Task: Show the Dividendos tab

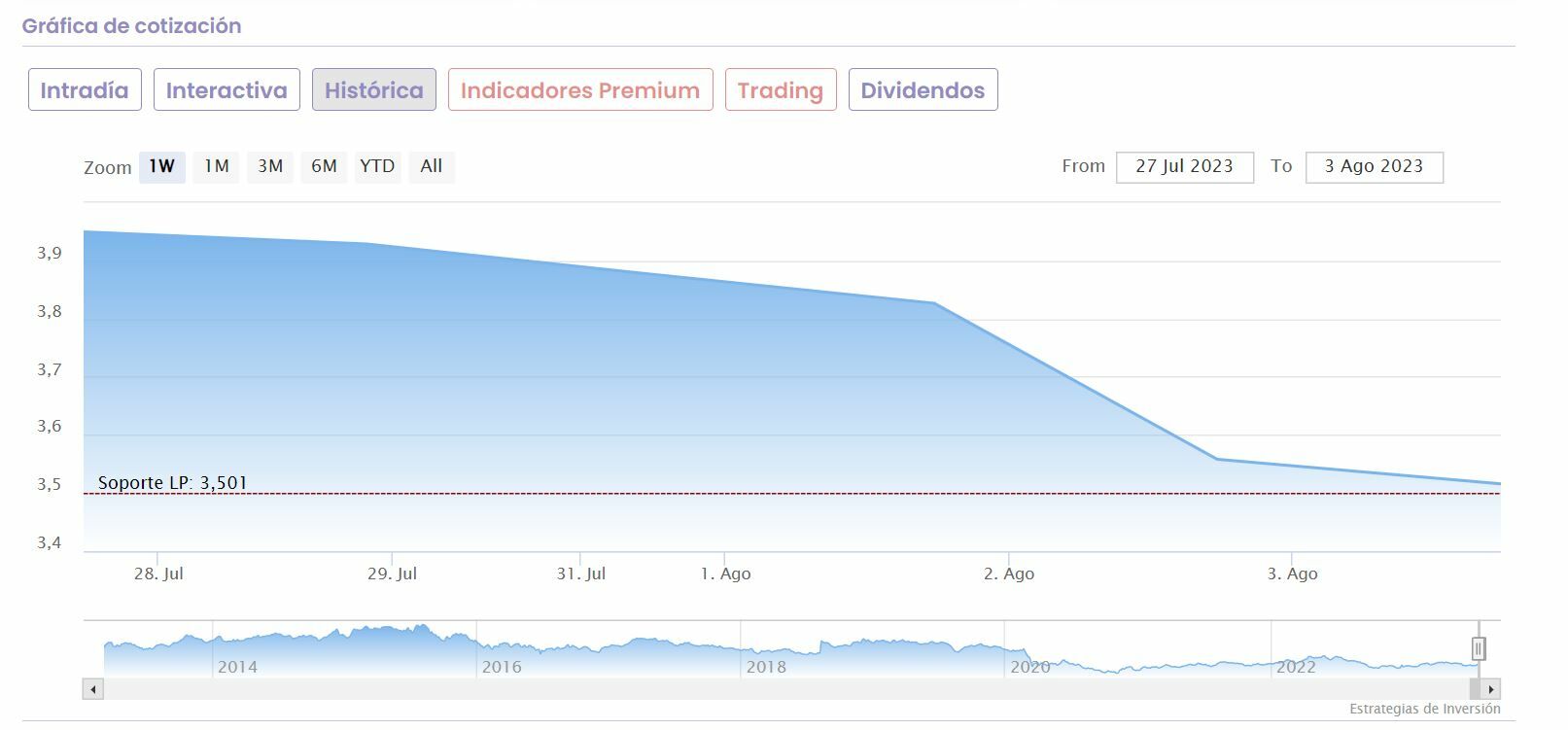Action: coord(923,90)
